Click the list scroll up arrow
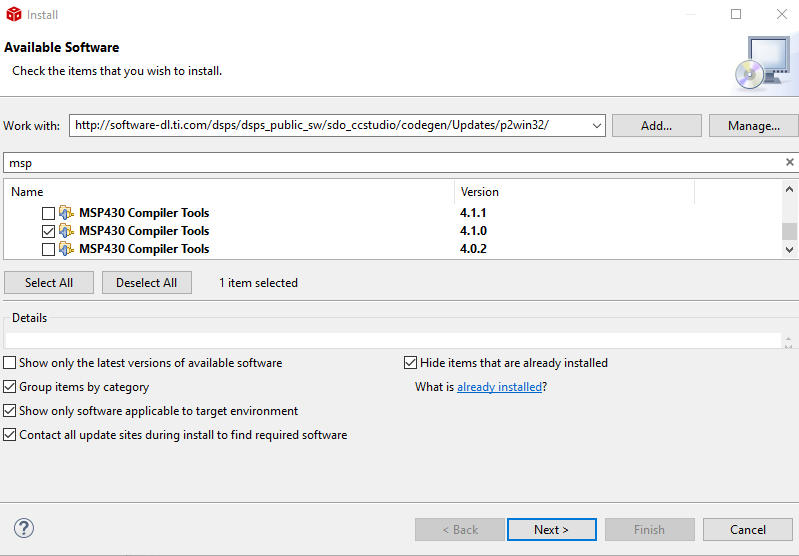This screenshot has width=799, height=556. (x=789, y=190)
